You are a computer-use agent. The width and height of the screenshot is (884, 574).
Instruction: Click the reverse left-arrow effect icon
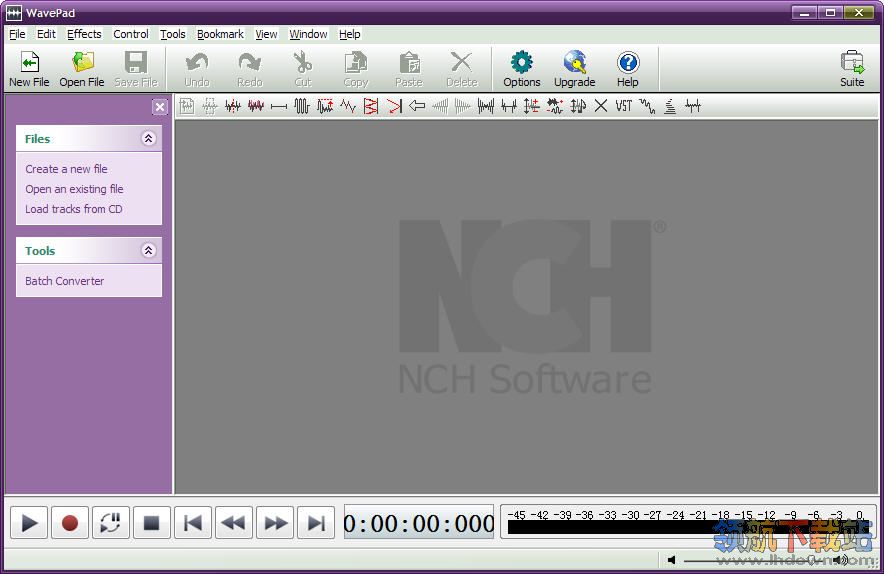[x=417, y=106]
